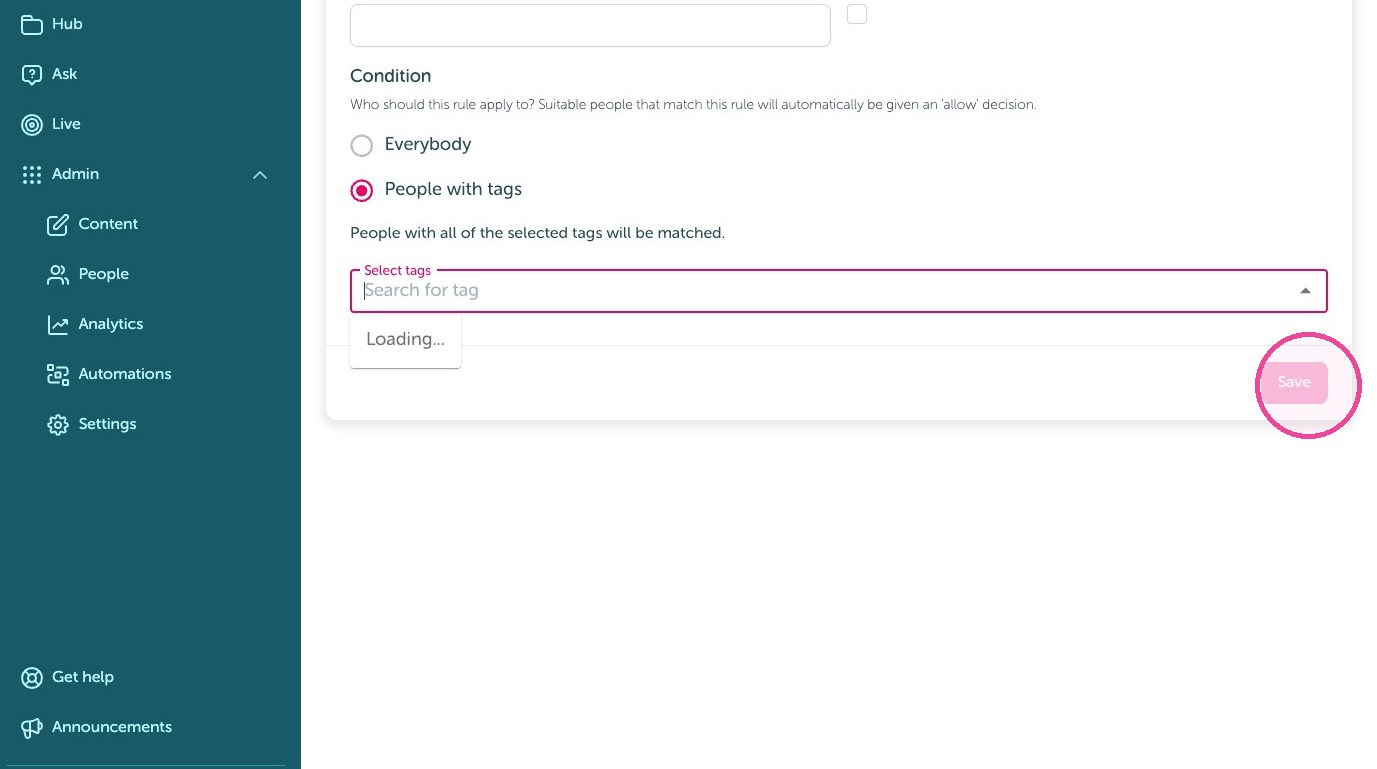This screenshot has width=1377, height=769.
Task: Click the Admin grid dots icon
Action: click(32, 174)
